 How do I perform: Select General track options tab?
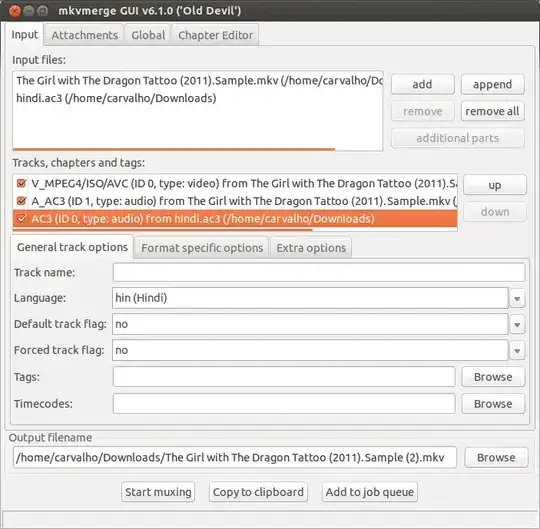72,247
